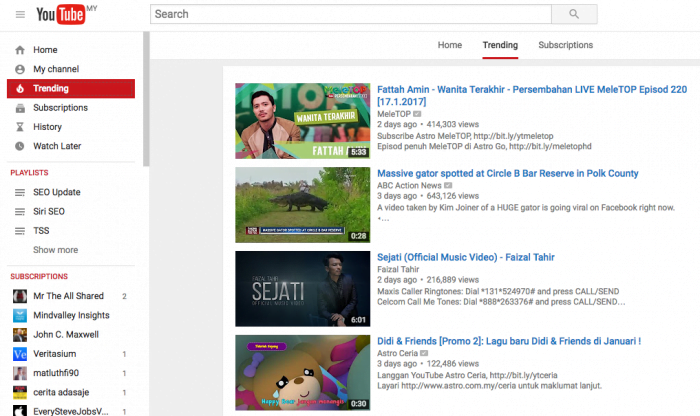Click the Veritasium channel avatar
The width and height of the screenshot is (700, 416).
tap(20, 354)
